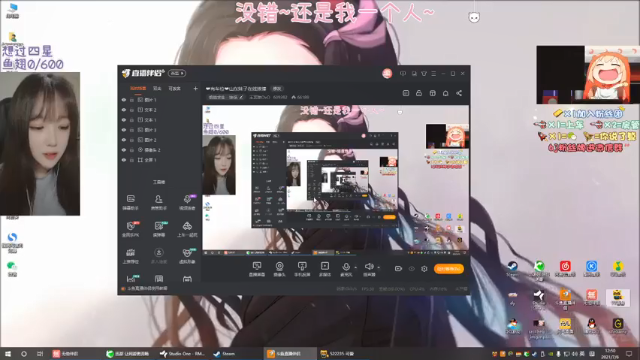The width and height of the screenshot is (640, 360).
Task: Open the blue K music desktop icon
Action: coord(591,269)
